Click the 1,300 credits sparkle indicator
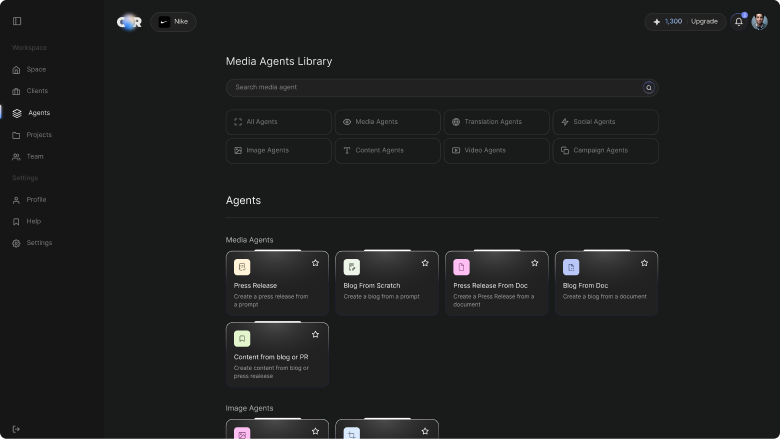 click(x=668, y=22)
